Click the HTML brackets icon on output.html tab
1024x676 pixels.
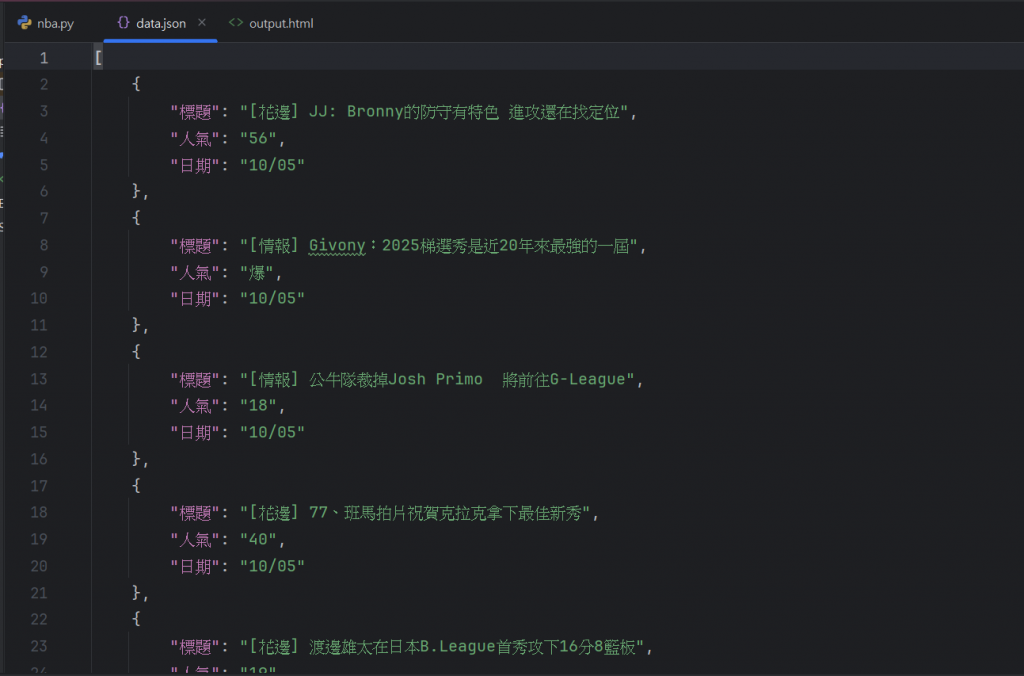[236, 23]
